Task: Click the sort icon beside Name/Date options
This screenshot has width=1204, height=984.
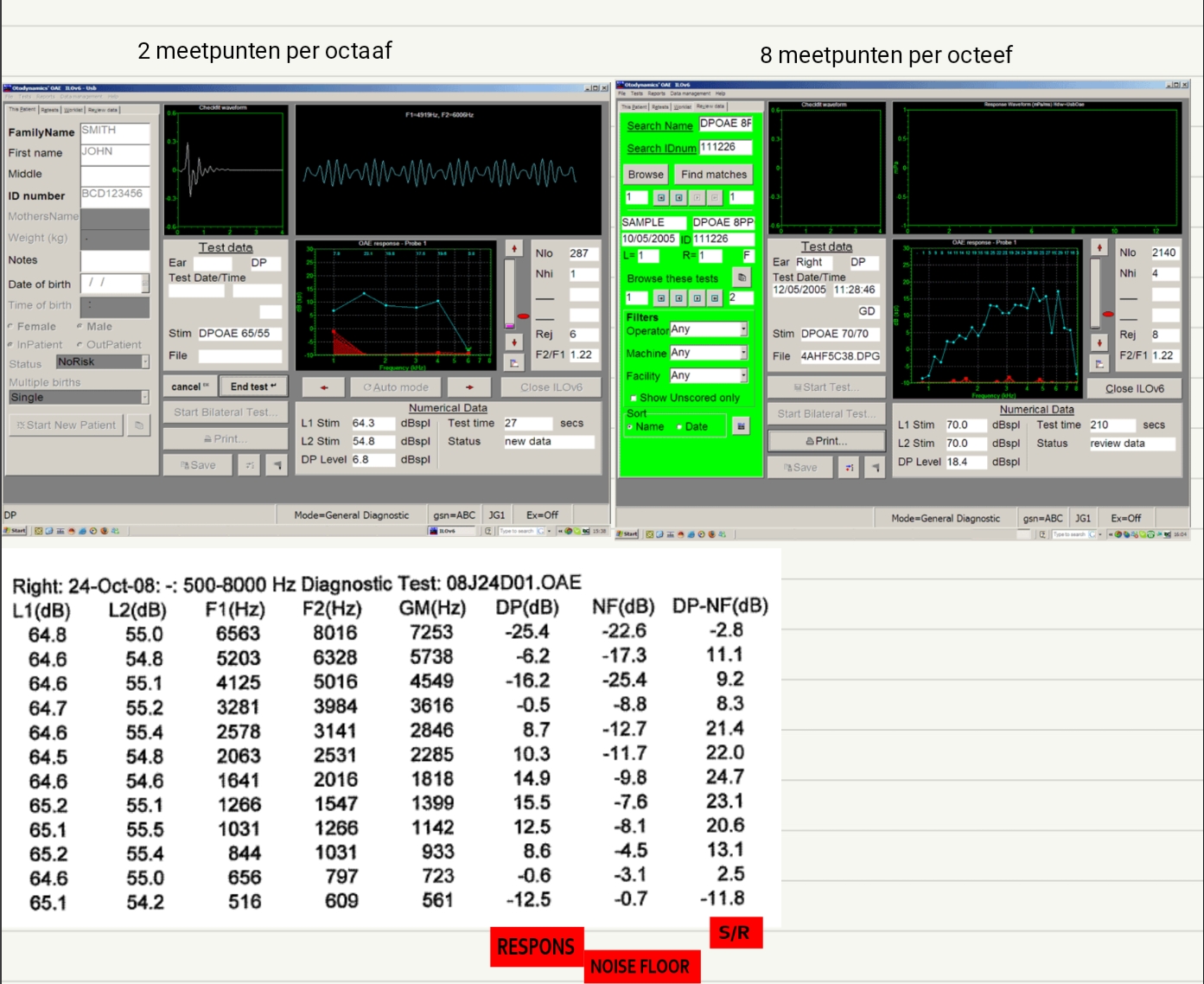Action: coord(741,425)
